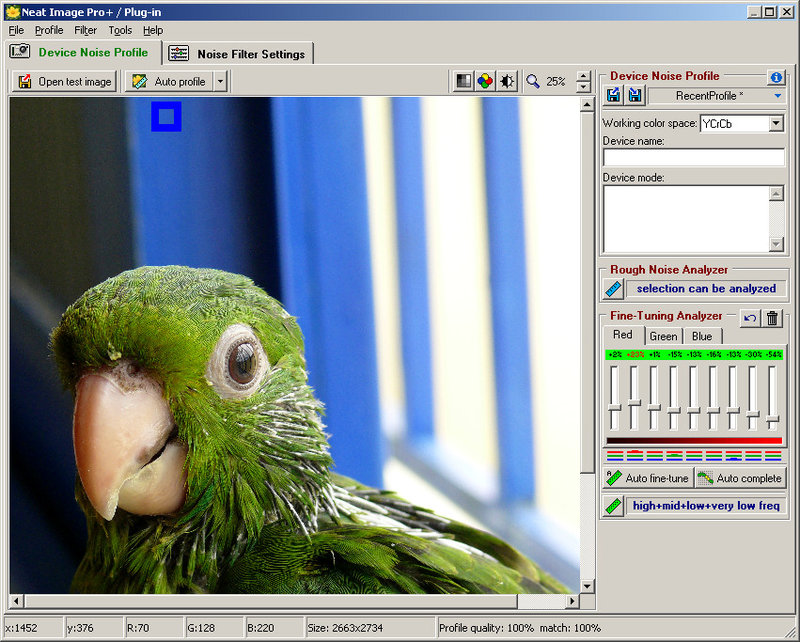Screen dimensions: 800x642
Task: Click the application icon in title bar
Action: click(x=12, y=12)
